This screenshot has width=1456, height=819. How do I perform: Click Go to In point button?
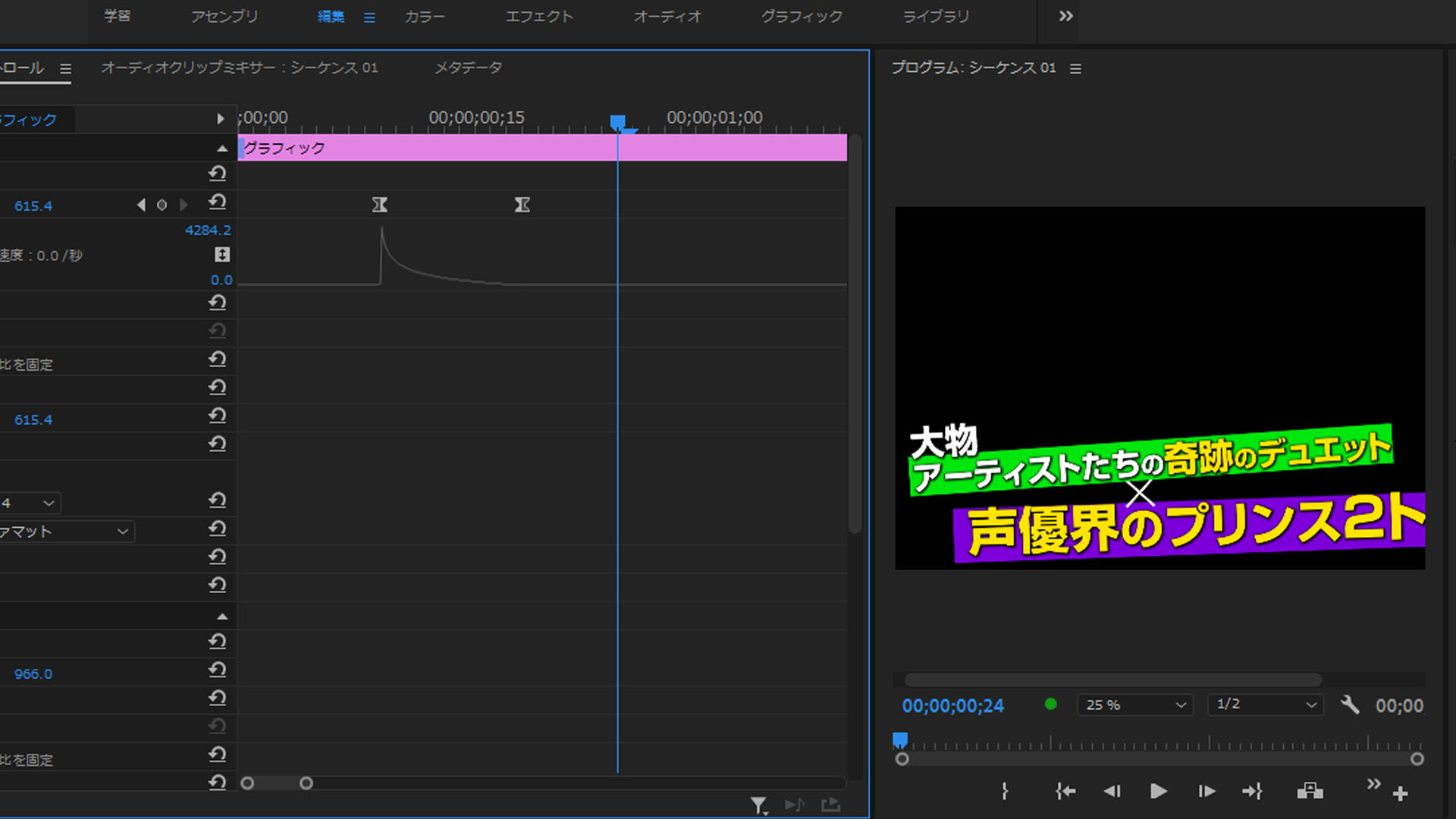(1065, 792)
